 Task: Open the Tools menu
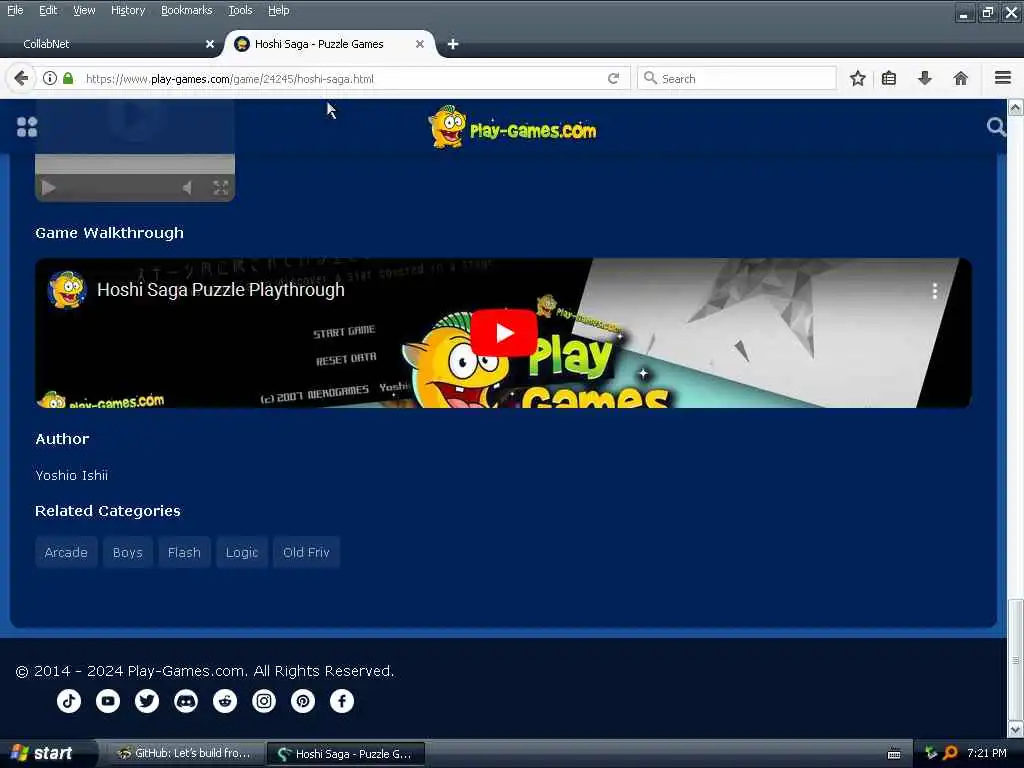coord(240,10)
